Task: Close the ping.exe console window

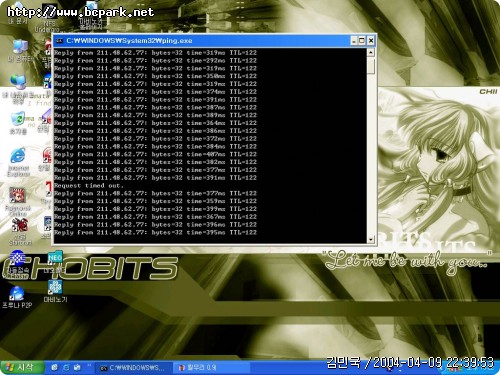Action: point(371,41)
